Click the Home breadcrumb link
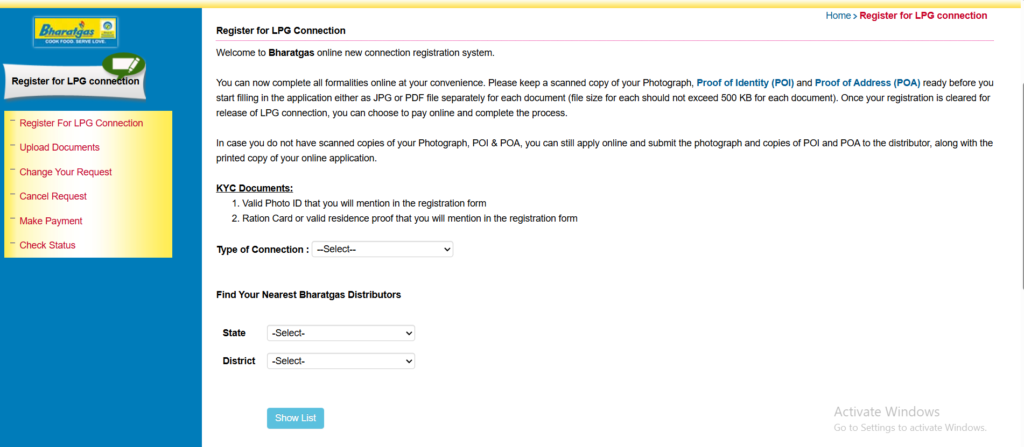1024x447 pixels. (838, 16)
